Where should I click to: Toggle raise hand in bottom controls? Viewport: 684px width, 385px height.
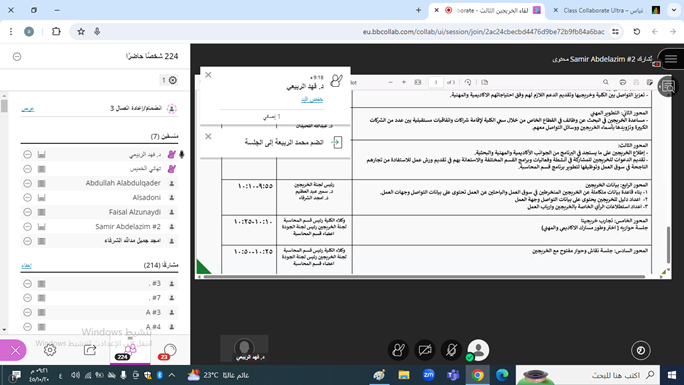point(398,350)
